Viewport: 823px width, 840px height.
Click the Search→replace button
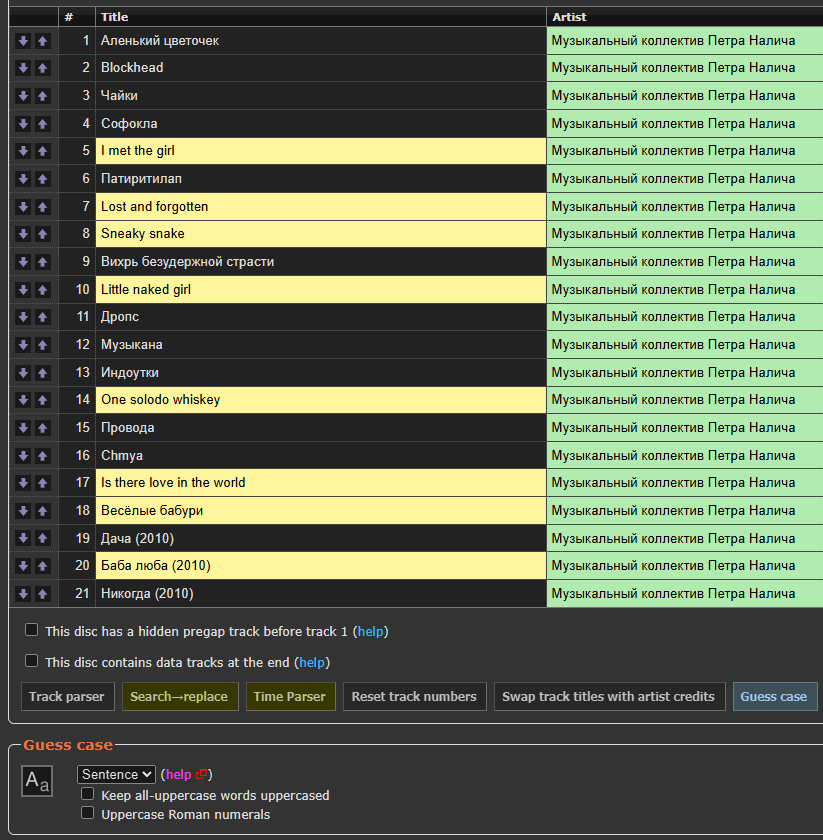pyautogui.click(x=180, y=696)
